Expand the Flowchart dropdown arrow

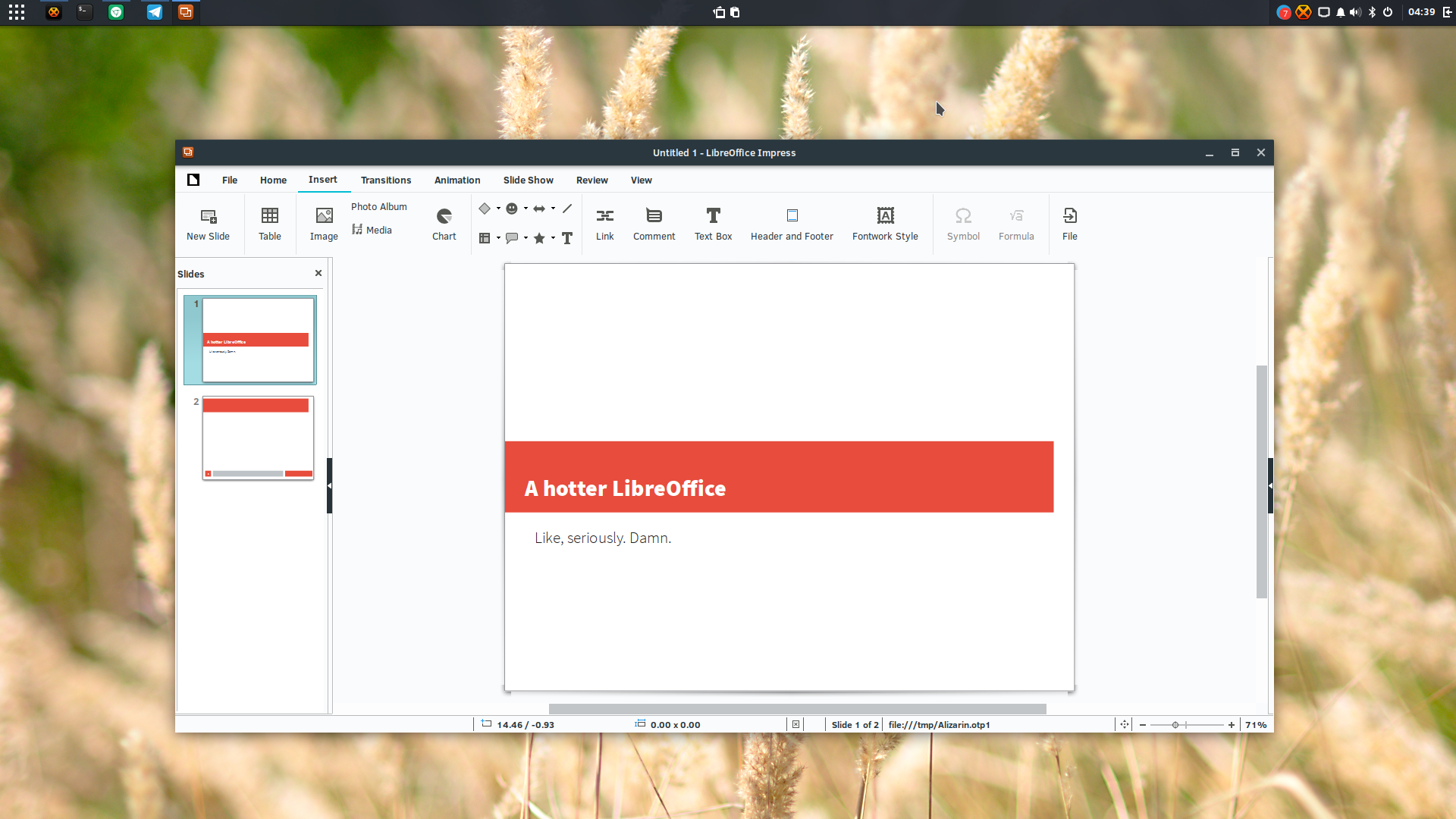coord(498,238)
